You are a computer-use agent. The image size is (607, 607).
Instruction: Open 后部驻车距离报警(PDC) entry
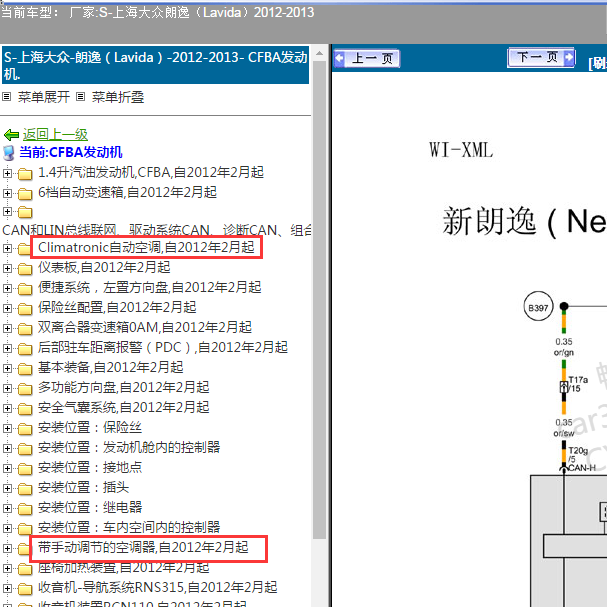(163, 347)
